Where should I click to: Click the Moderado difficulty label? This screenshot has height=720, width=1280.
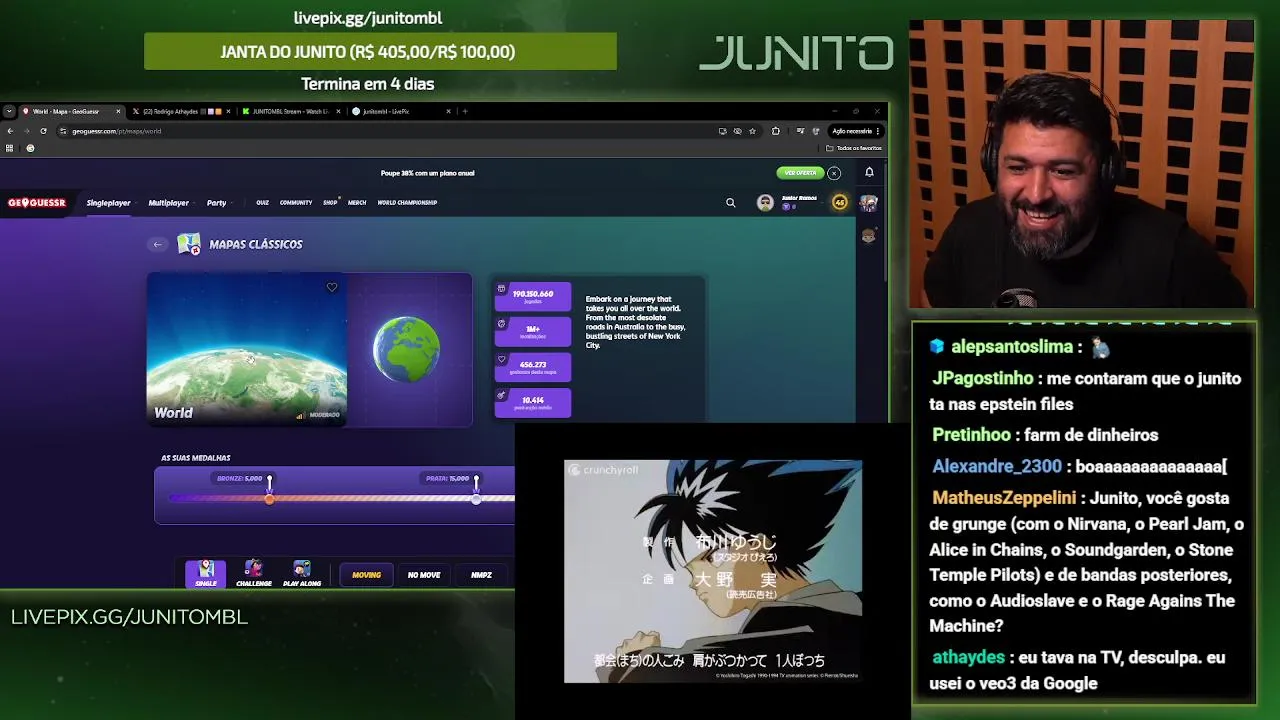pos(324,415)
